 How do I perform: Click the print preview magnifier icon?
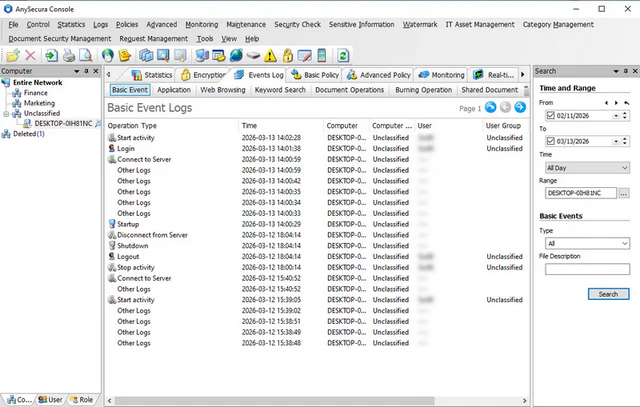click(x=86, y=55)
